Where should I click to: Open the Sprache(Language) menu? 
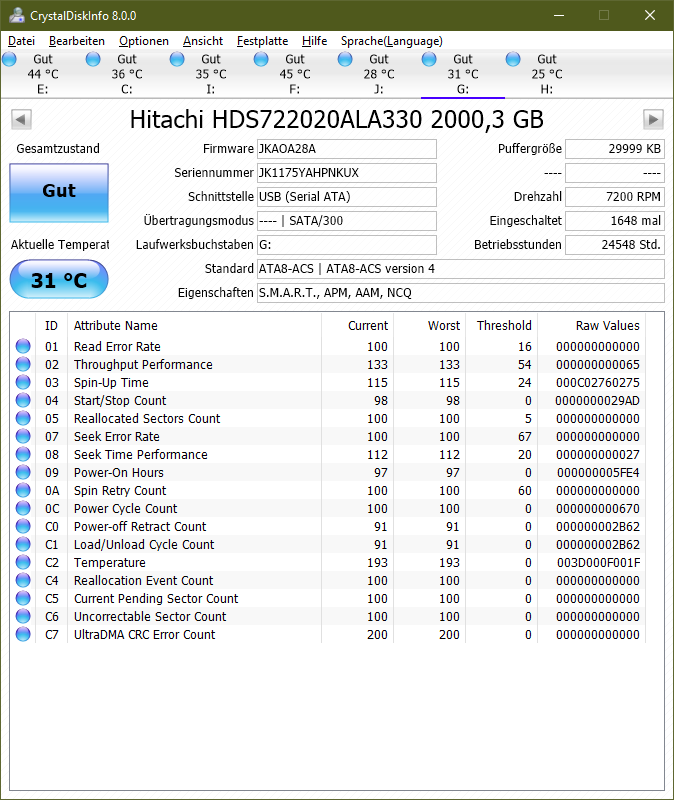(x=391, y=41)
